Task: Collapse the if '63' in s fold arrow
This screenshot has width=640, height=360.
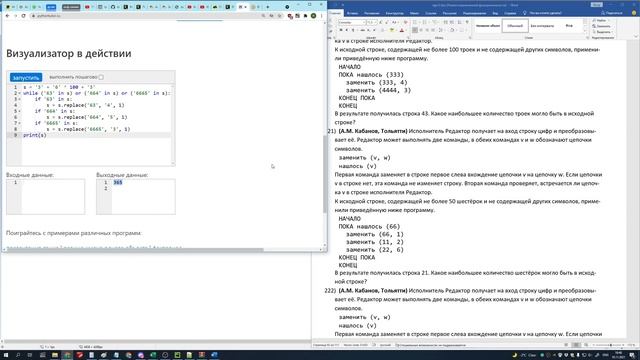Action: (20, 99)
